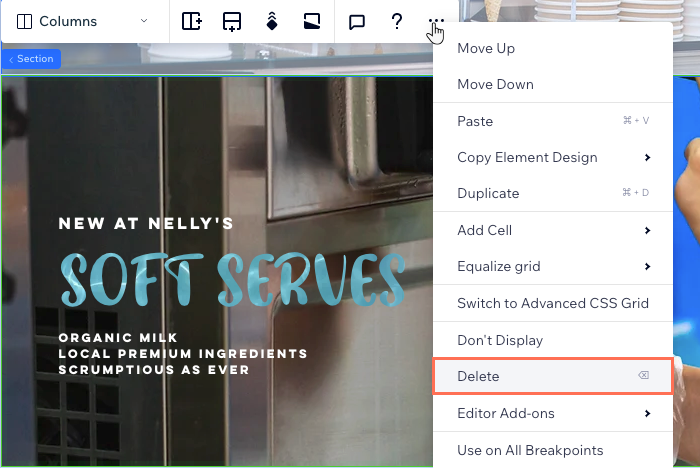Select Editor Add-ons menu entry
The height and width of the screenshot is (468, 700).
coord(553,413)
